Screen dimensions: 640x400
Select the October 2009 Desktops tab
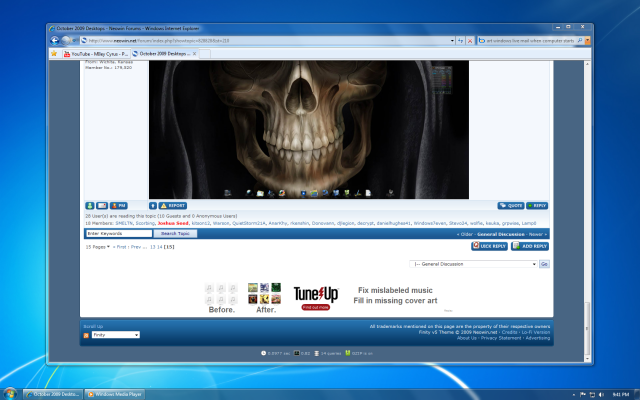[162, 53]
